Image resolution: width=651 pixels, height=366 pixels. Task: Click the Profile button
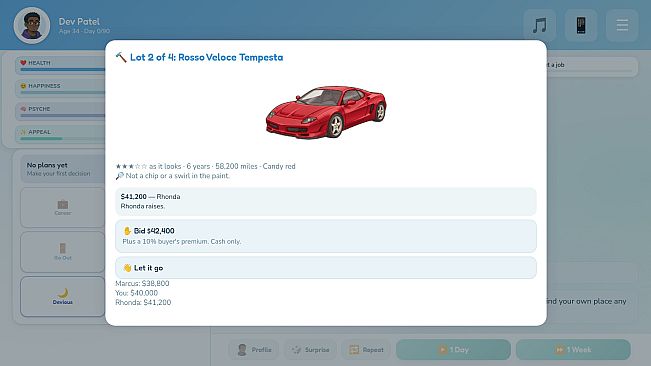[254, 350]
